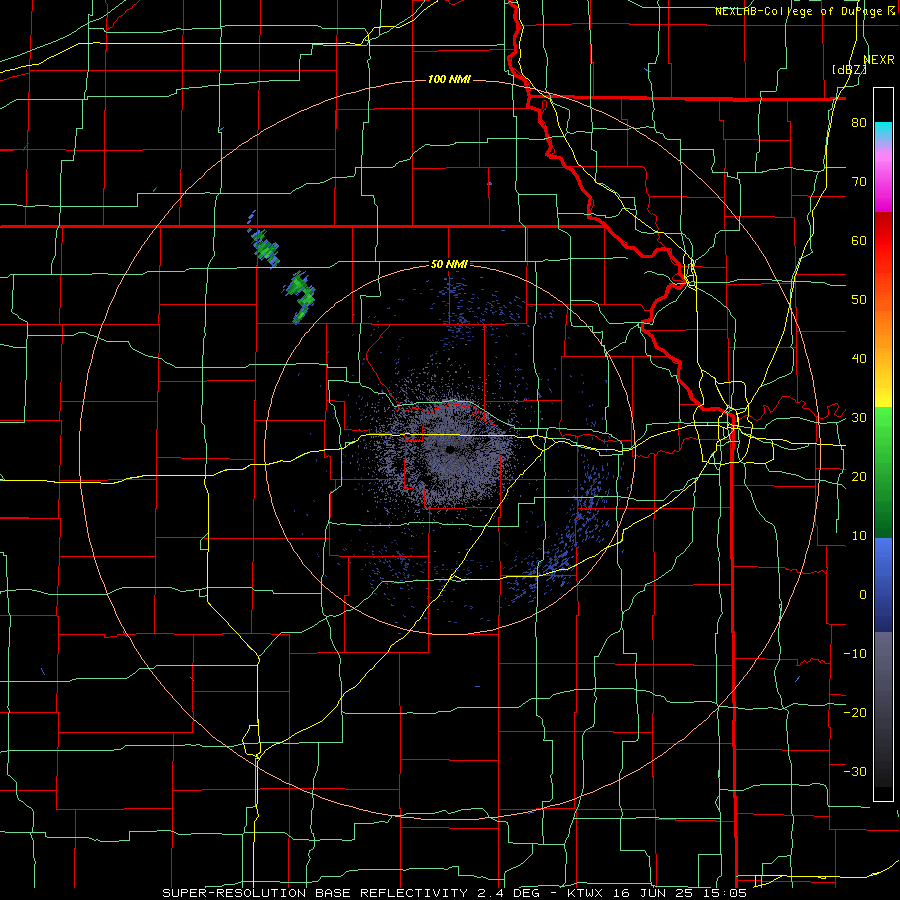The height and width of the screenshot is (900, 900).
Task: Click the 100 NMI range ring label
Action: point(449,79)
